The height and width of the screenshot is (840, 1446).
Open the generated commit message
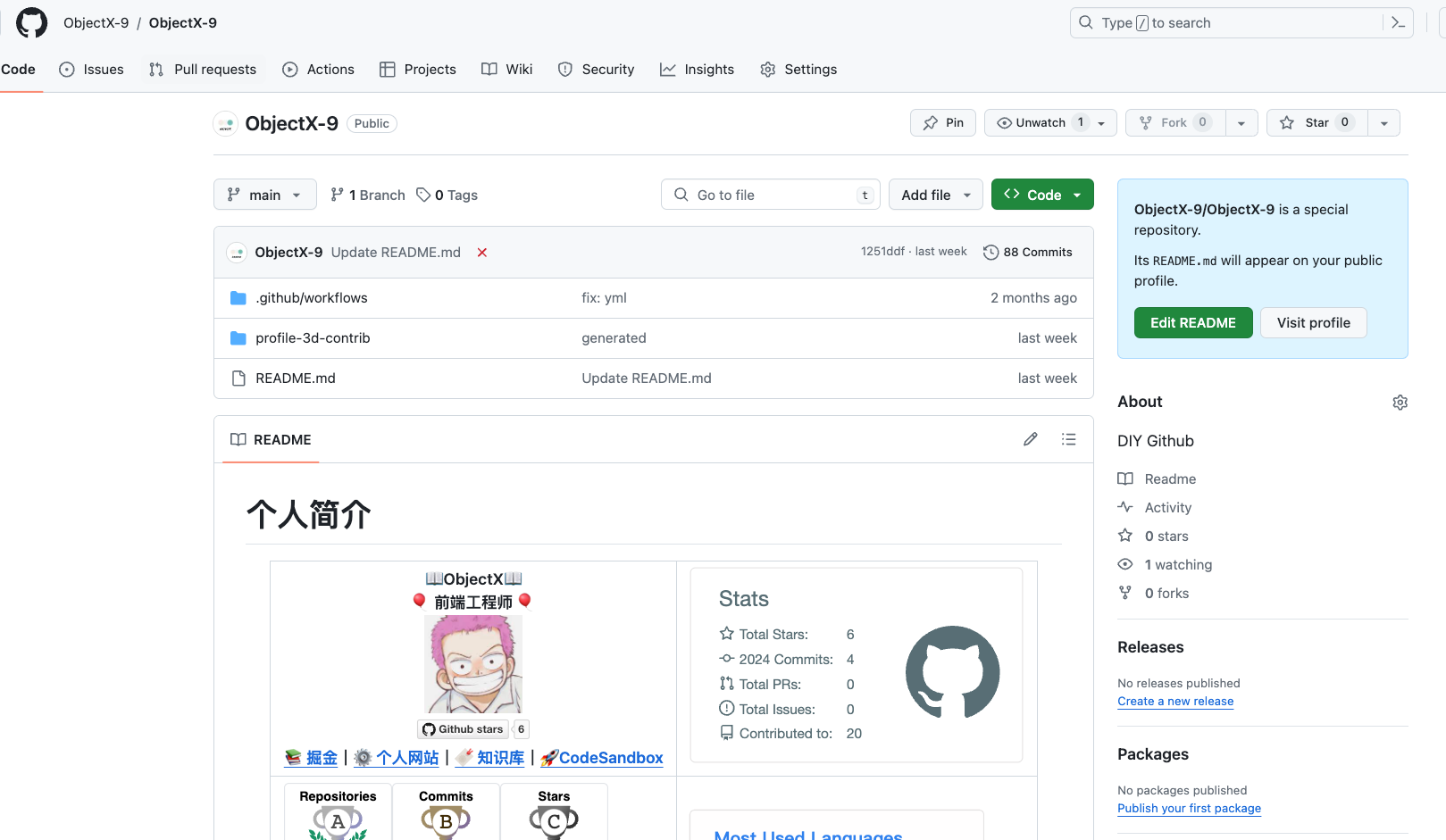614,338
